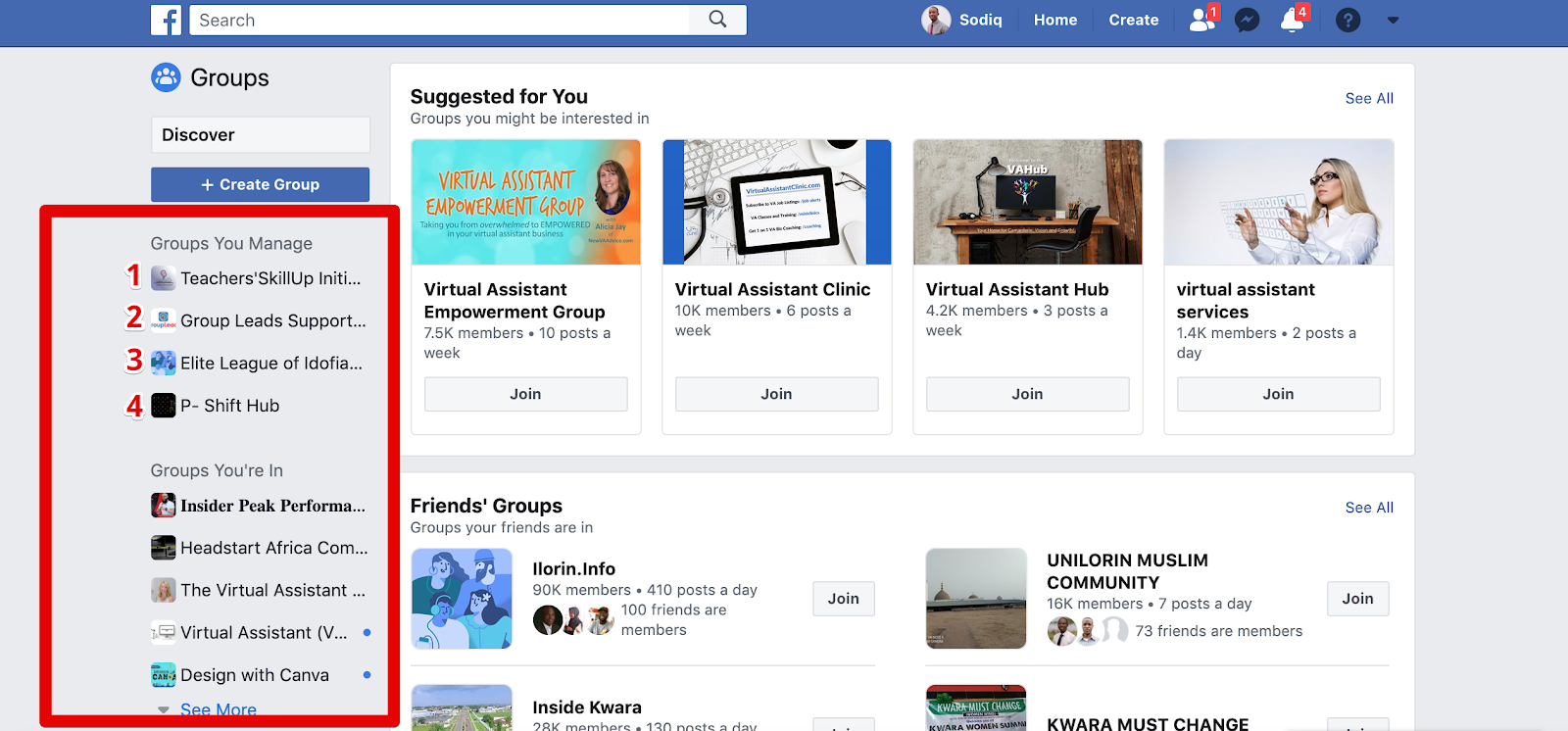The width and height of the screenshot is (1568, 731).
Task: Click Headstart Africa Com group icon
Action: pyautogui.click(x=164, y=548)
